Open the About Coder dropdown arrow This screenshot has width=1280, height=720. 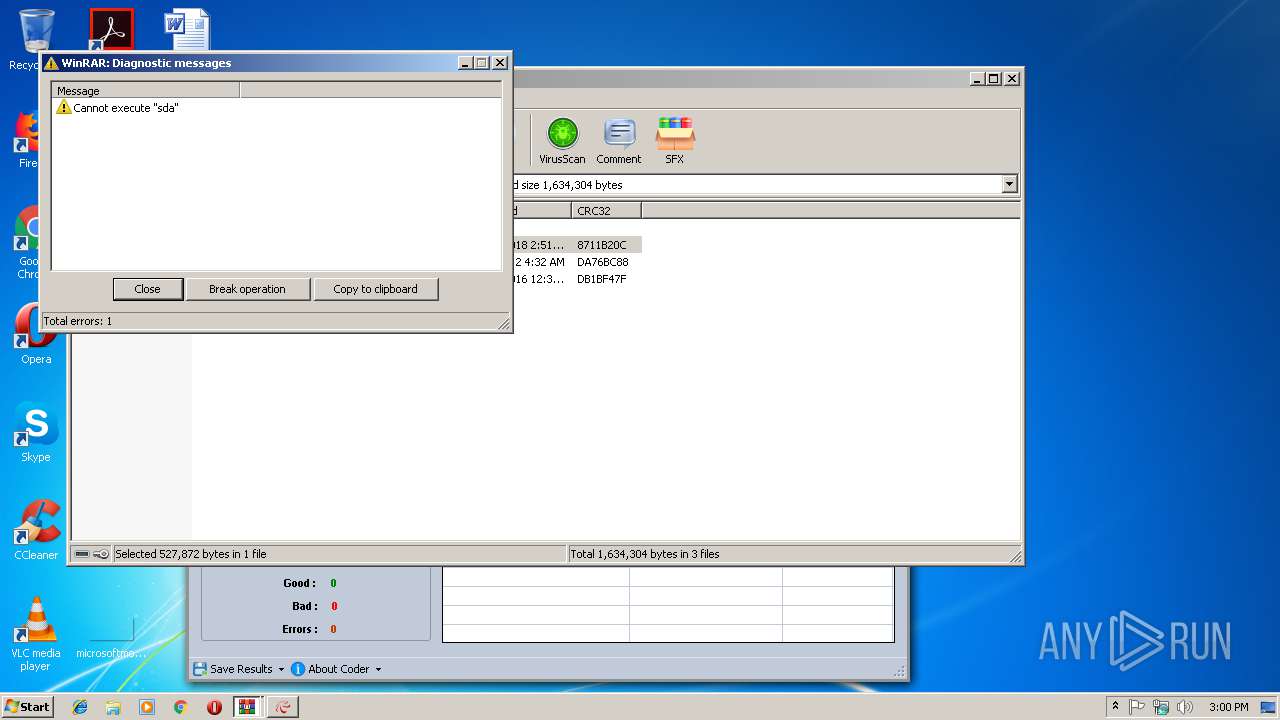(x=378, y=669)
